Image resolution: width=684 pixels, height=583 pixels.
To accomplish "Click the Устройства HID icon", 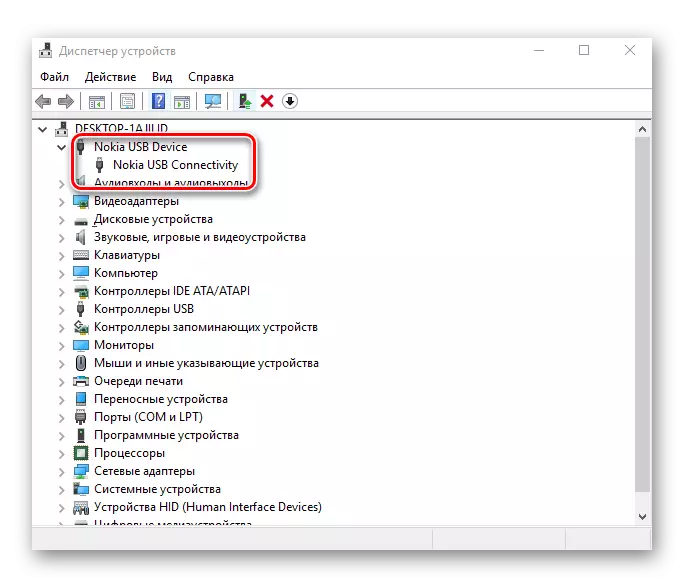I will tap(81, 507).
